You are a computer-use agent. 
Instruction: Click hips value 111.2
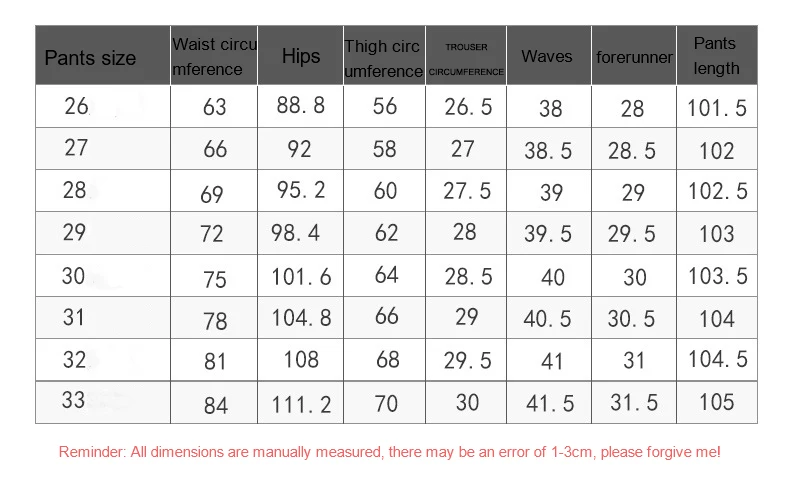[x=301, y=404]
